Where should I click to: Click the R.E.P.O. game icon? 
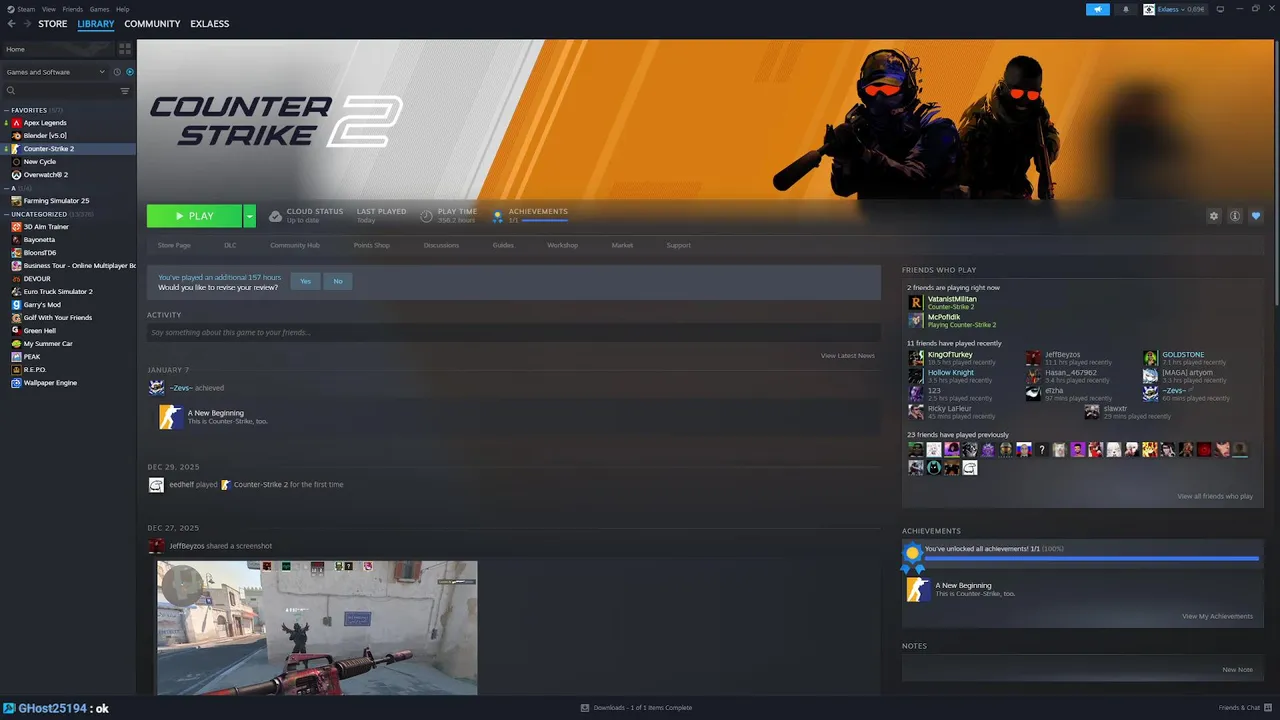[x=16, y=370]
